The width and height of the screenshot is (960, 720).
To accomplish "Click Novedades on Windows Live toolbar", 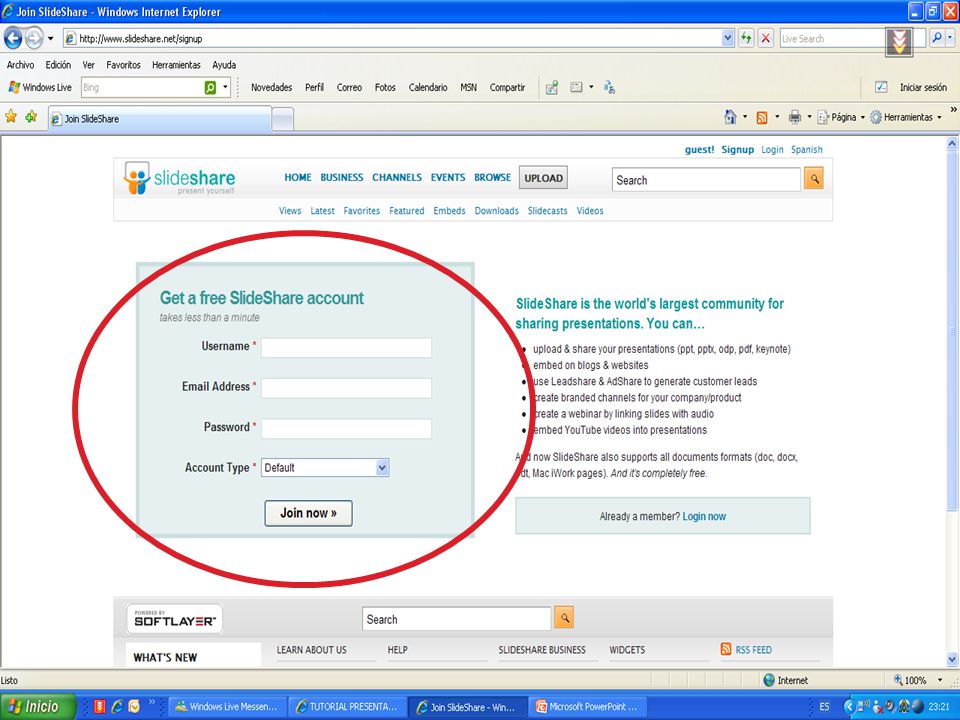I will [271, 88].
